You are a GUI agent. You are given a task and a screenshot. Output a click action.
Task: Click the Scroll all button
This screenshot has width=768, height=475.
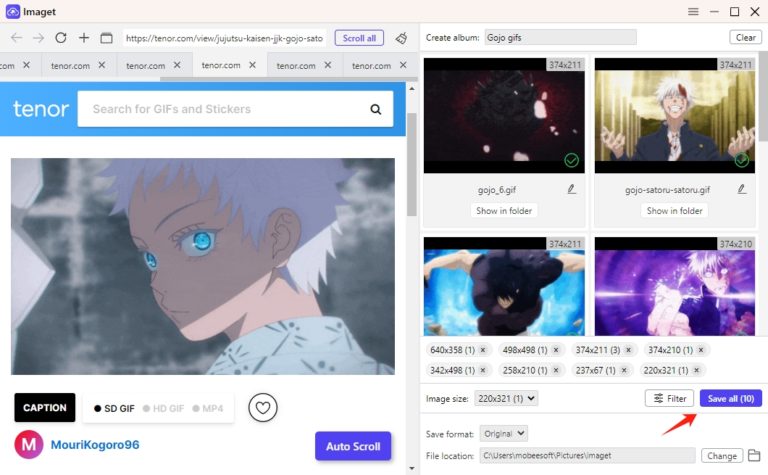360,38
